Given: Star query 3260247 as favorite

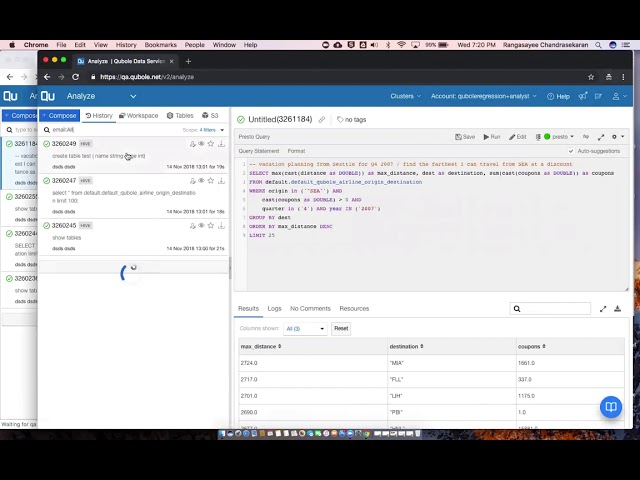Looking at the screenshot, I should pyautogui.click(x=211, y=180).
